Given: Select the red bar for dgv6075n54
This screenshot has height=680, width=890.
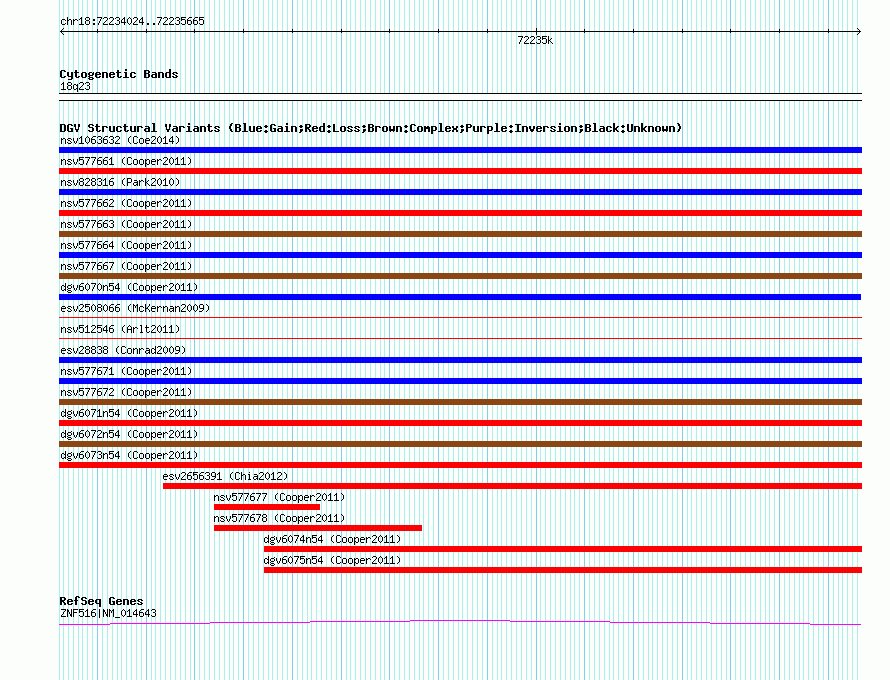Looking at the screenshot, I should [x=563, y=570].
